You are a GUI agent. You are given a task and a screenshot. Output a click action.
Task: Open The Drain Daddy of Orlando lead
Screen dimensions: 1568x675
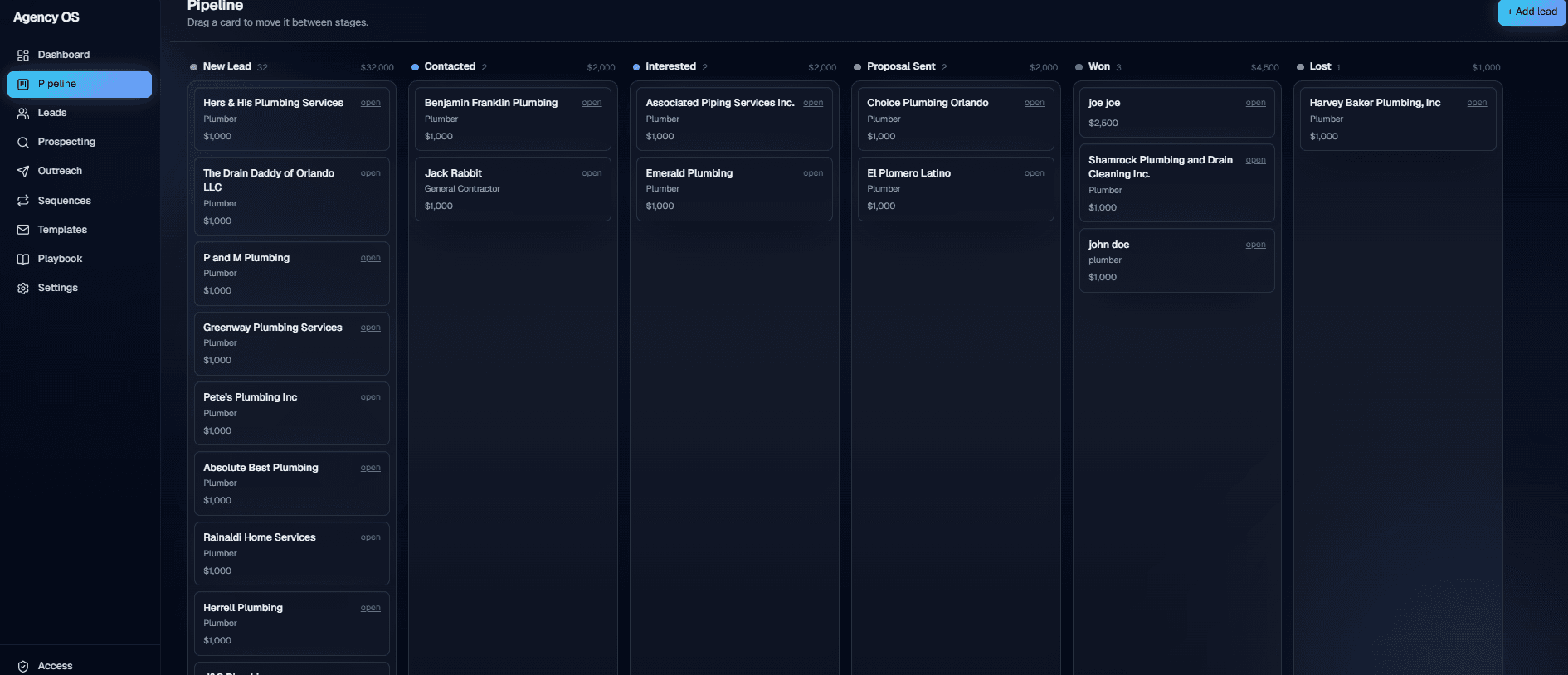(x=370, y=173)
